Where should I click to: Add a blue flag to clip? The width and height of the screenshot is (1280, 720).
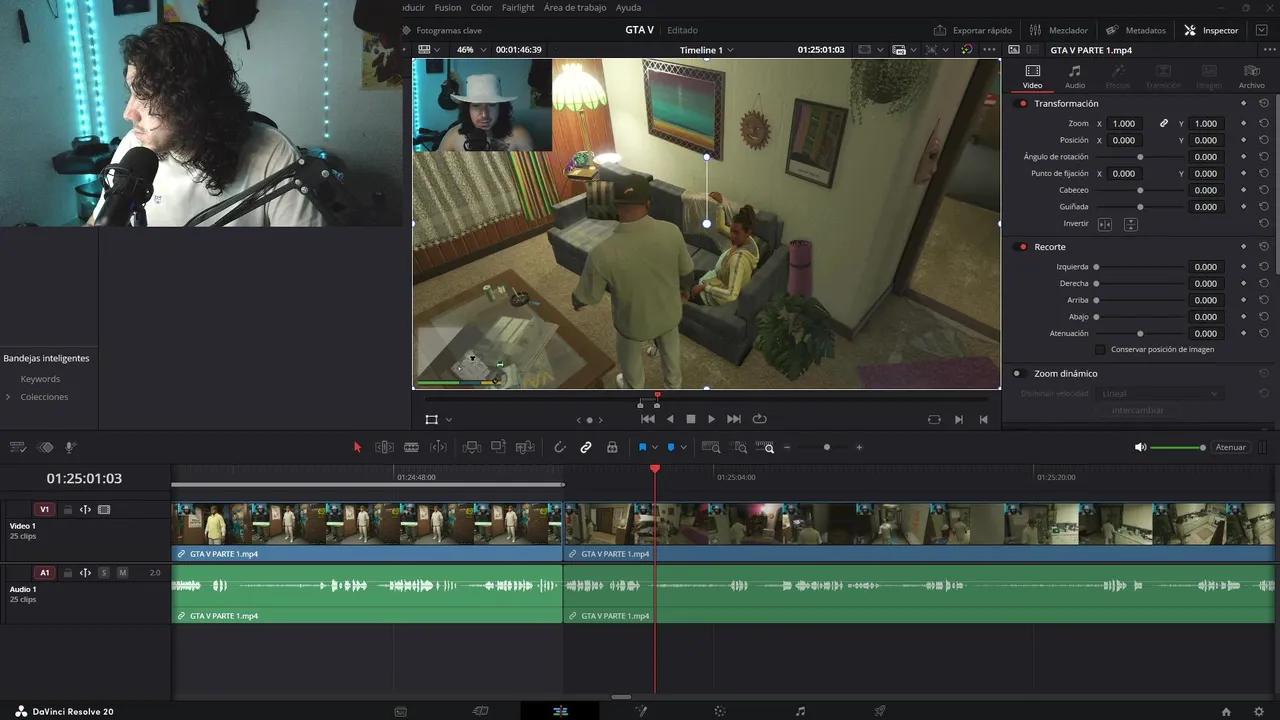coord(642,447)
